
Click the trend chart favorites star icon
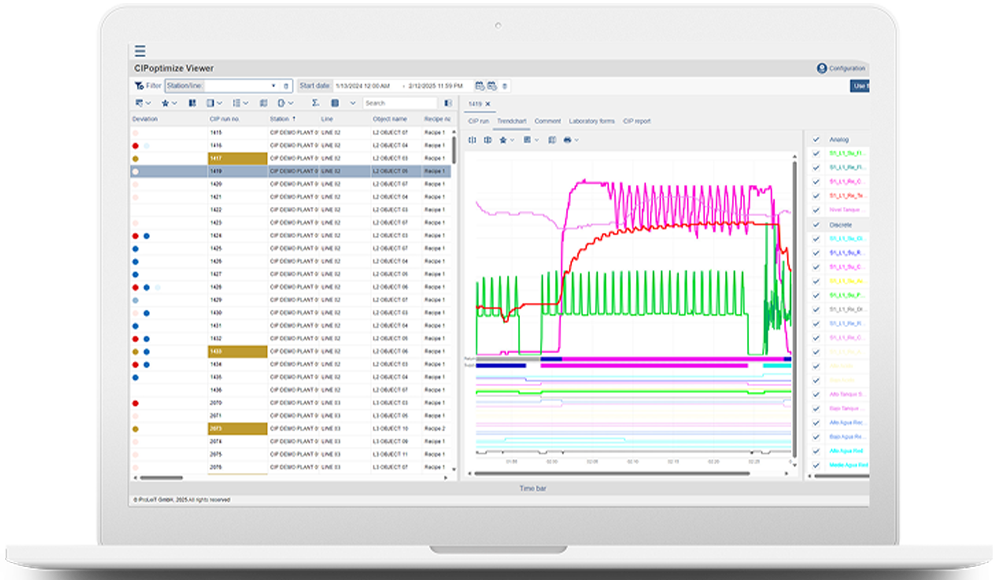[503, 140]
